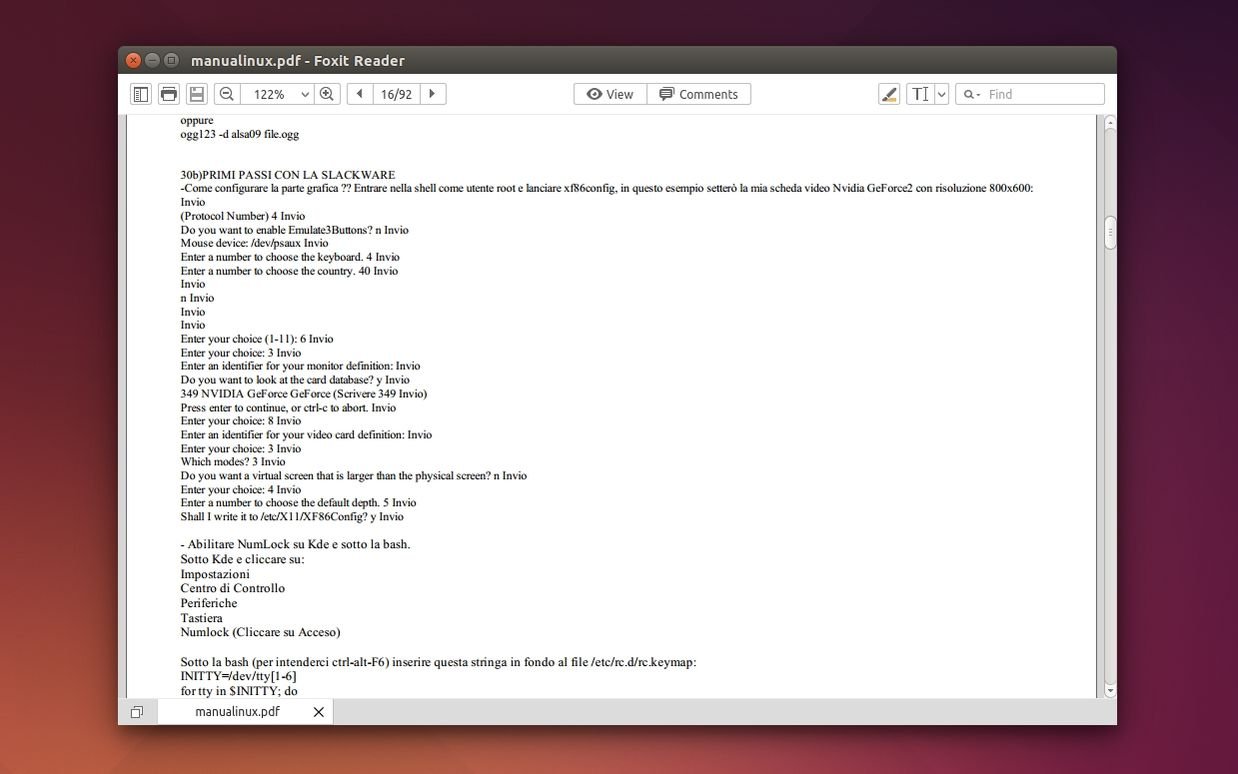The height and width of the screenshot is (774, 1238).
Task: Click the 16/92 page number field
Action: coord(396,94)
